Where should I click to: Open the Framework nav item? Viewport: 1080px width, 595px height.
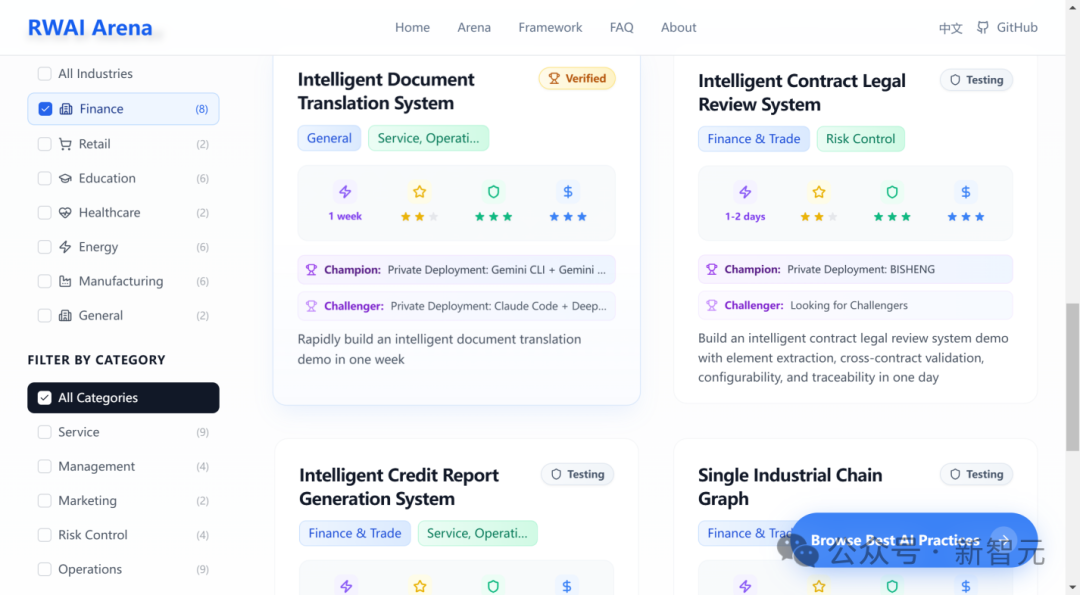click(550, 28)
